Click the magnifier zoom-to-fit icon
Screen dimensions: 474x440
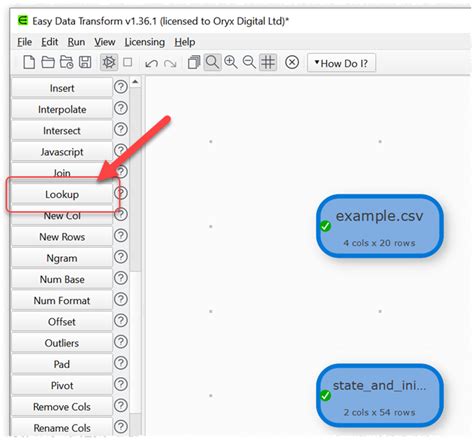point(212,62)
